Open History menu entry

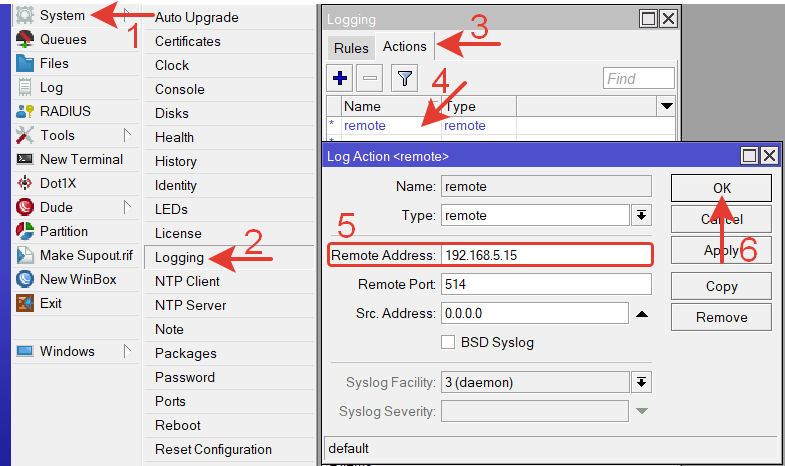point(229,161)
